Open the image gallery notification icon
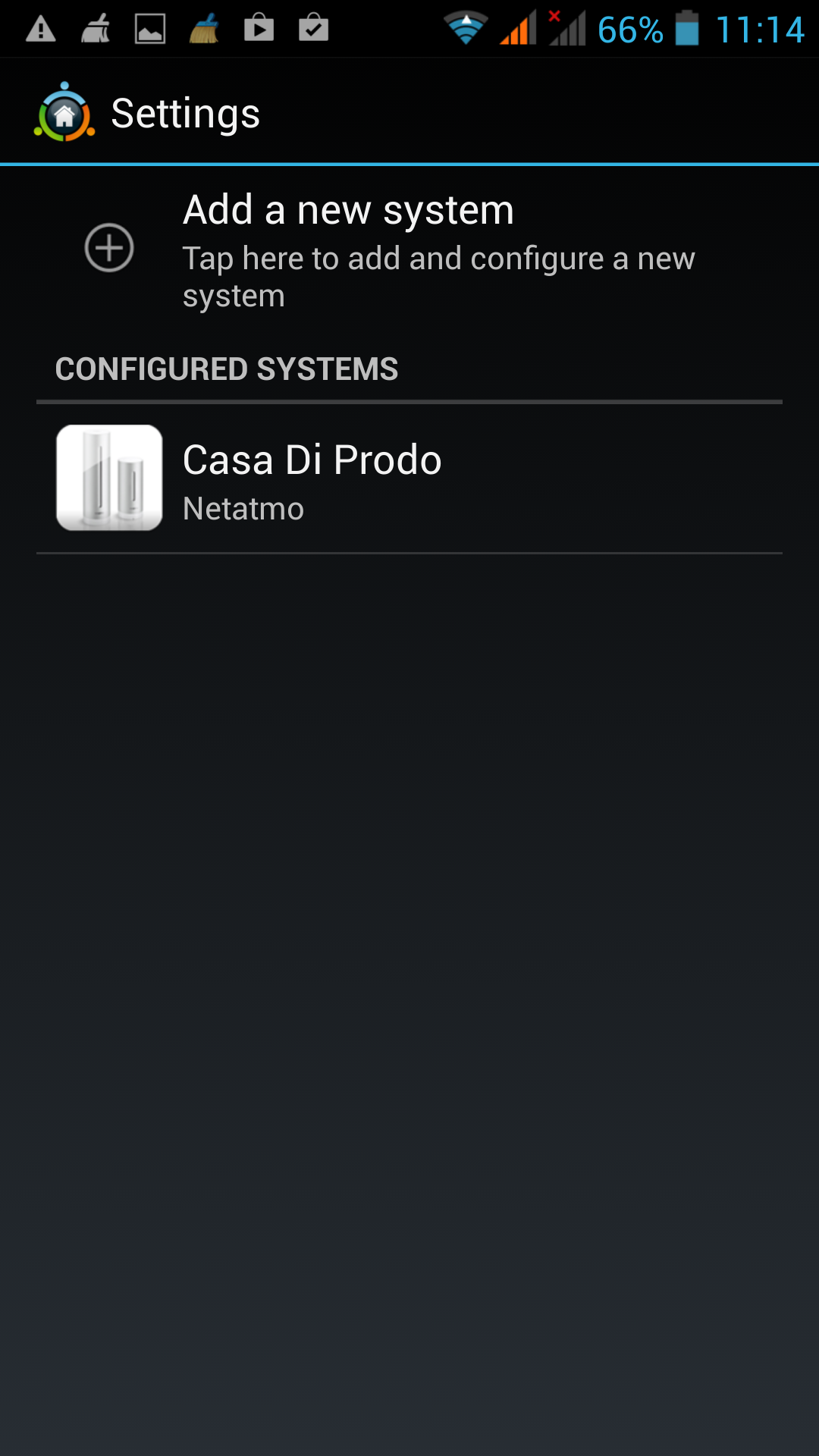The image size is (819, 1456). point(150,30)
